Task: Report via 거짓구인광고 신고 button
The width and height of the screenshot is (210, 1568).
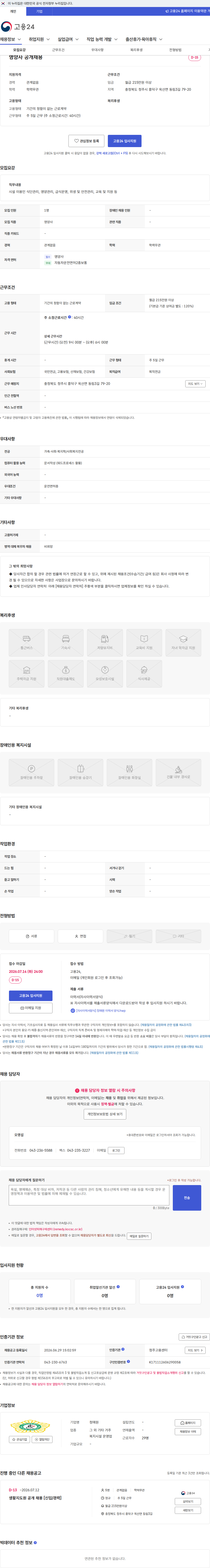Action: click(x=194, y=1337)
